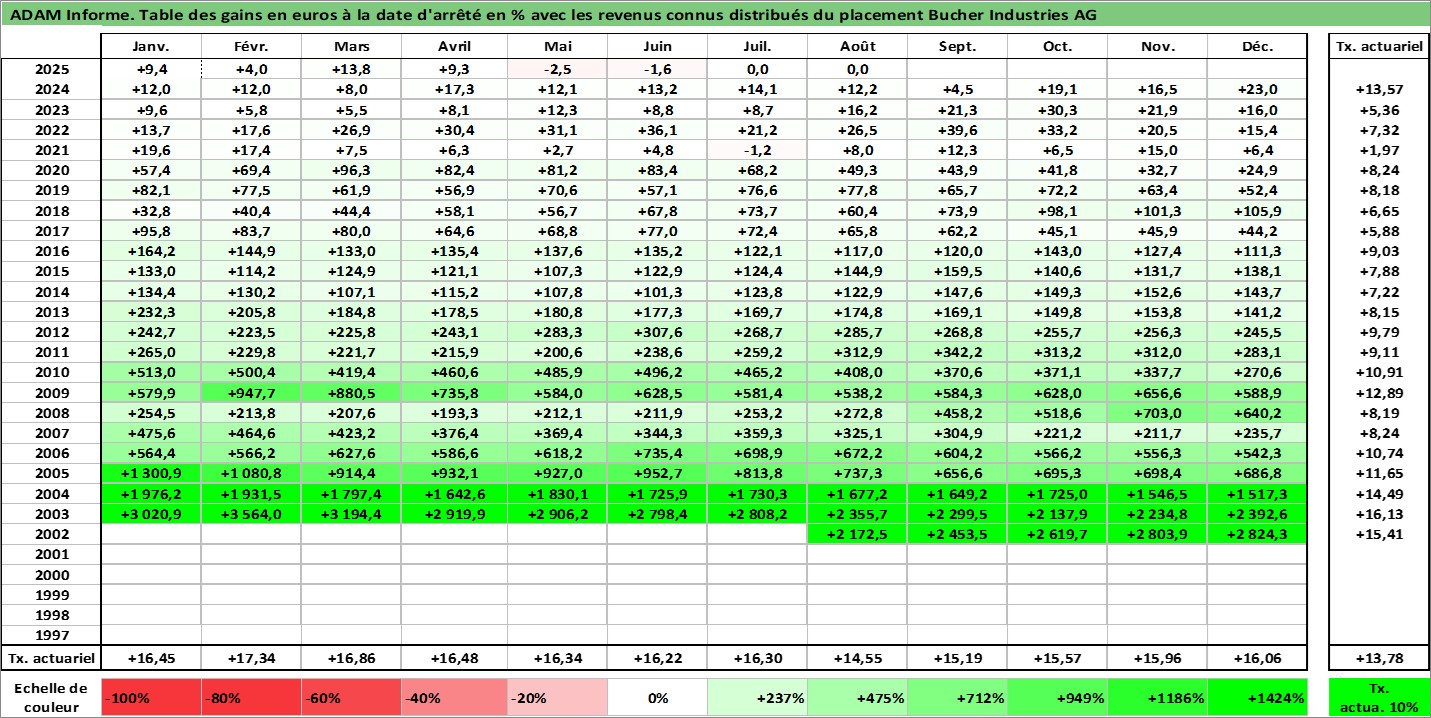Select the +23,0 cell for Déc. 2024
1431x718 pixels.
pyautogui.click(x=1257, y=90)
